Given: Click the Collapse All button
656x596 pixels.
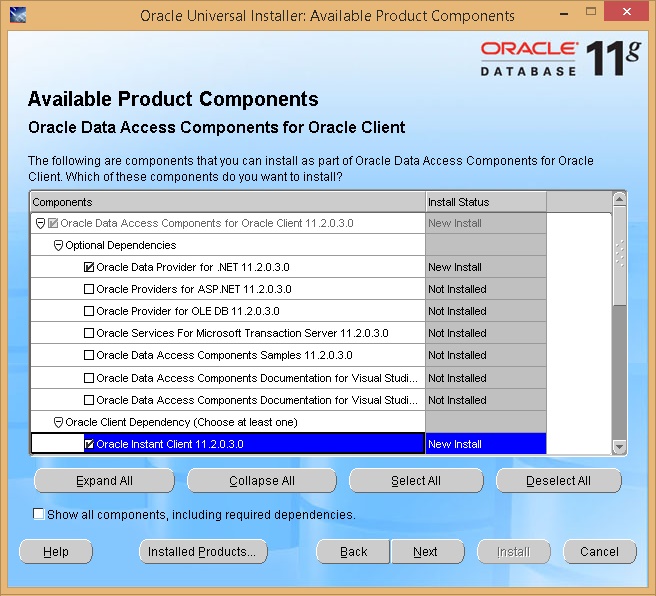Looking at the screenshot, I should coord(262,481).
